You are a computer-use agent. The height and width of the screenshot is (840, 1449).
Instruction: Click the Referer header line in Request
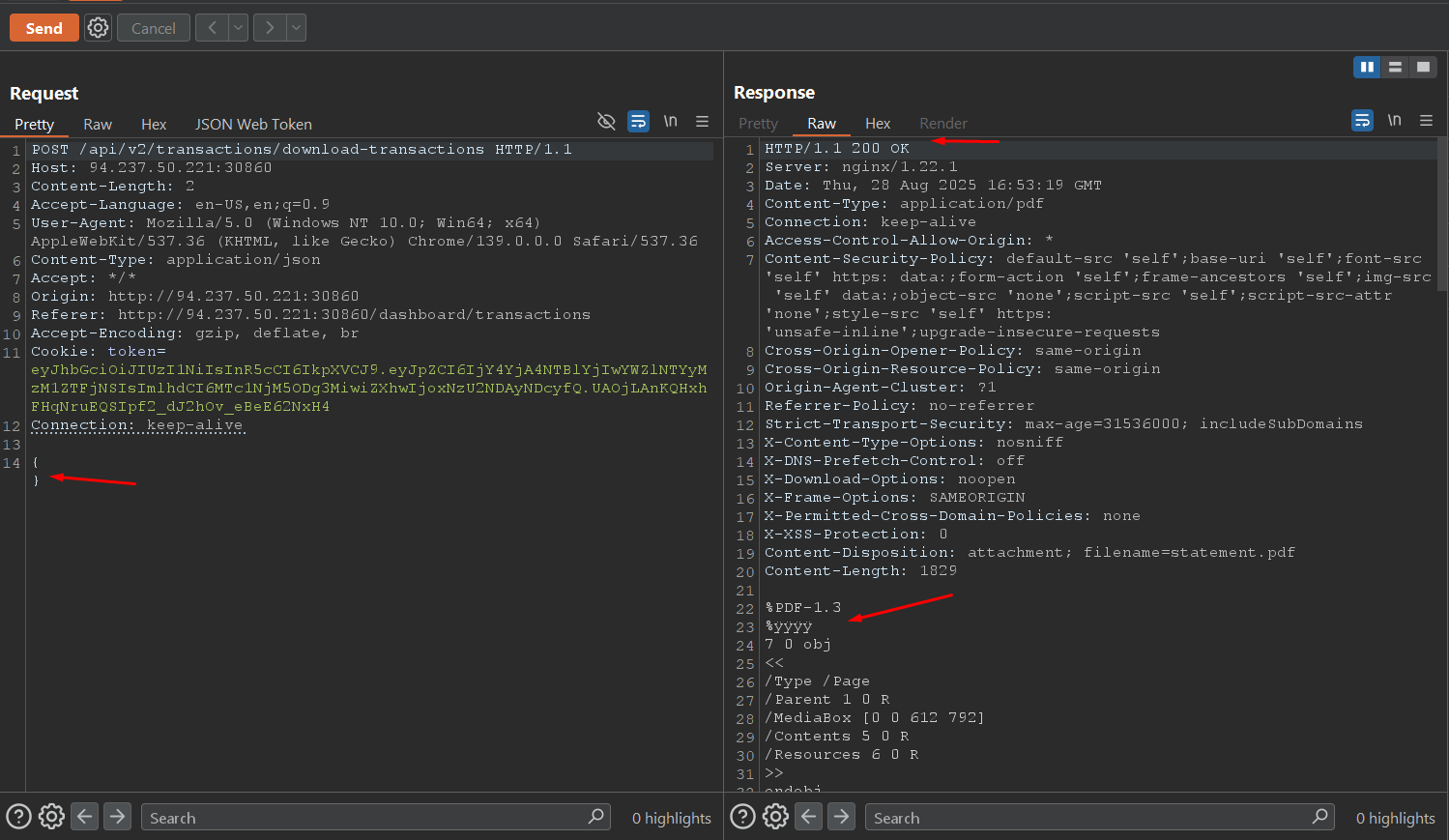[310, 315]
